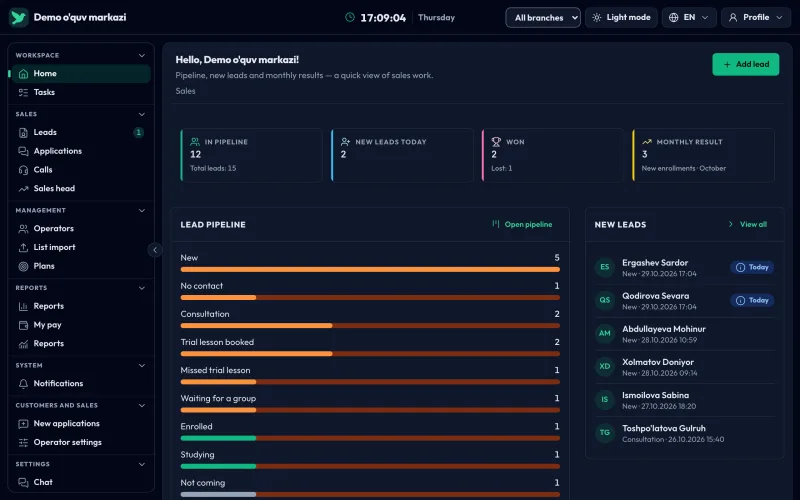This screenshot has width=800, height=500.
Task: Click the List import upload icon
Action: 23,247
